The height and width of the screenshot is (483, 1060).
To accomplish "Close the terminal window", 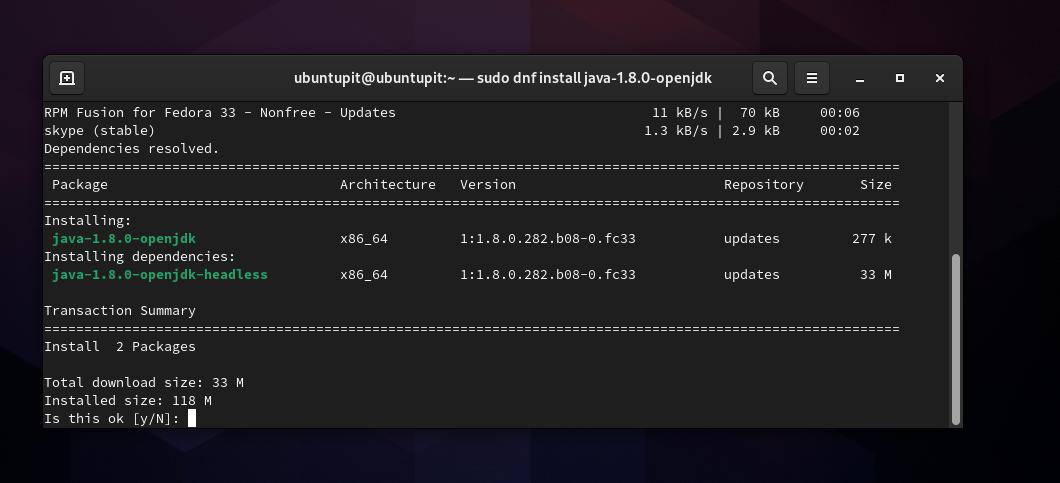I will [x=940, y=78].
